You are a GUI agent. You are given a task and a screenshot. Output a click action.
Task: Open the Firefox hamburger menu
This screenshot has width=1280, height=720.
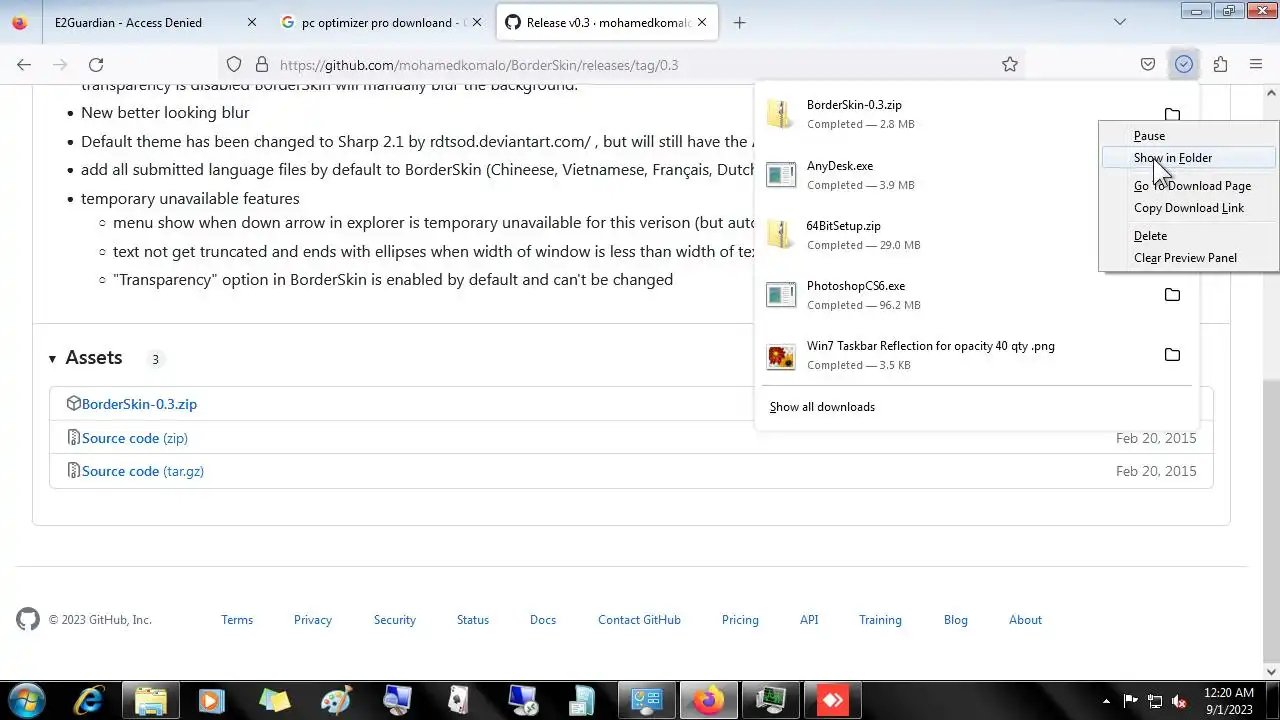pos(1256,64)
